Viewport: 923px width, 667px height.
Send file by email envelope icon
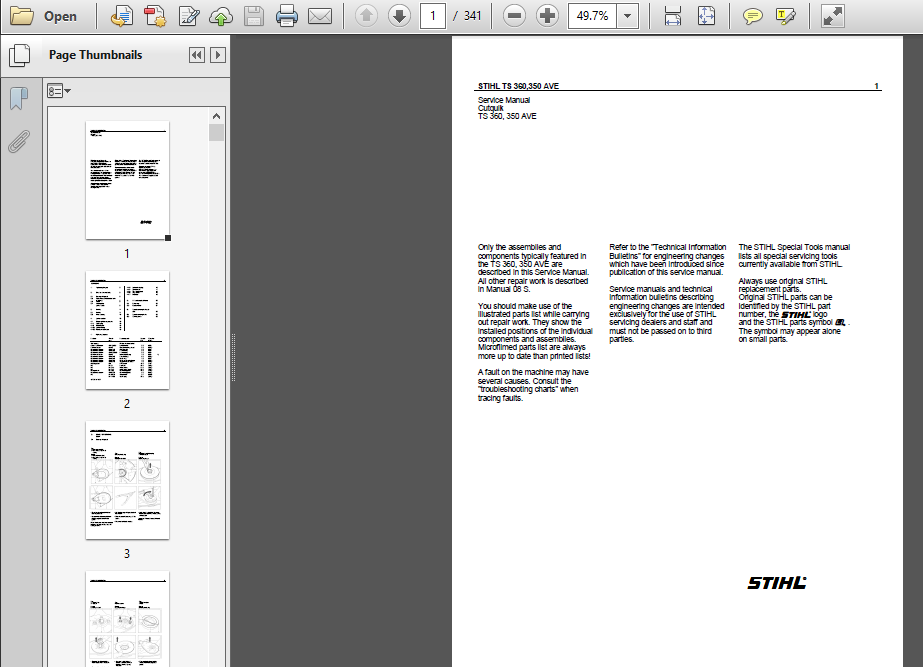320,16
